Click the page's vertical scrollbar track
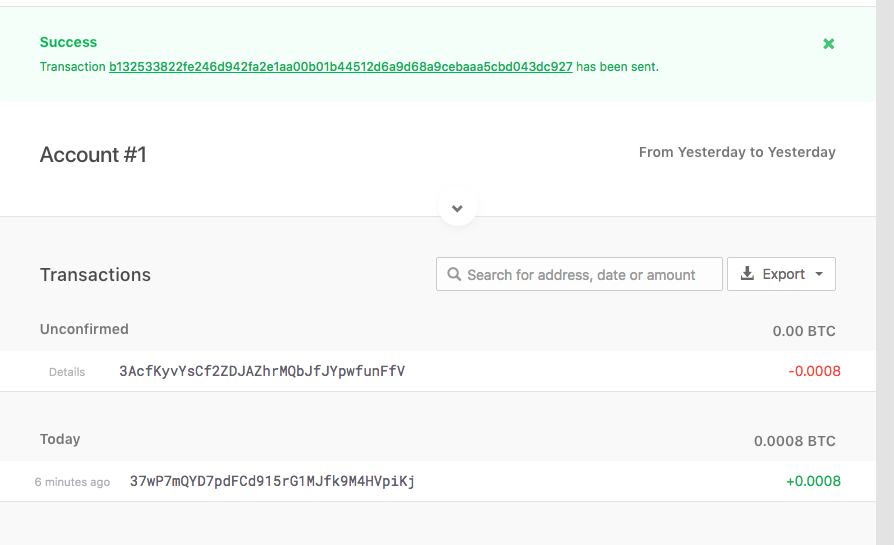 tap(885, 272)
